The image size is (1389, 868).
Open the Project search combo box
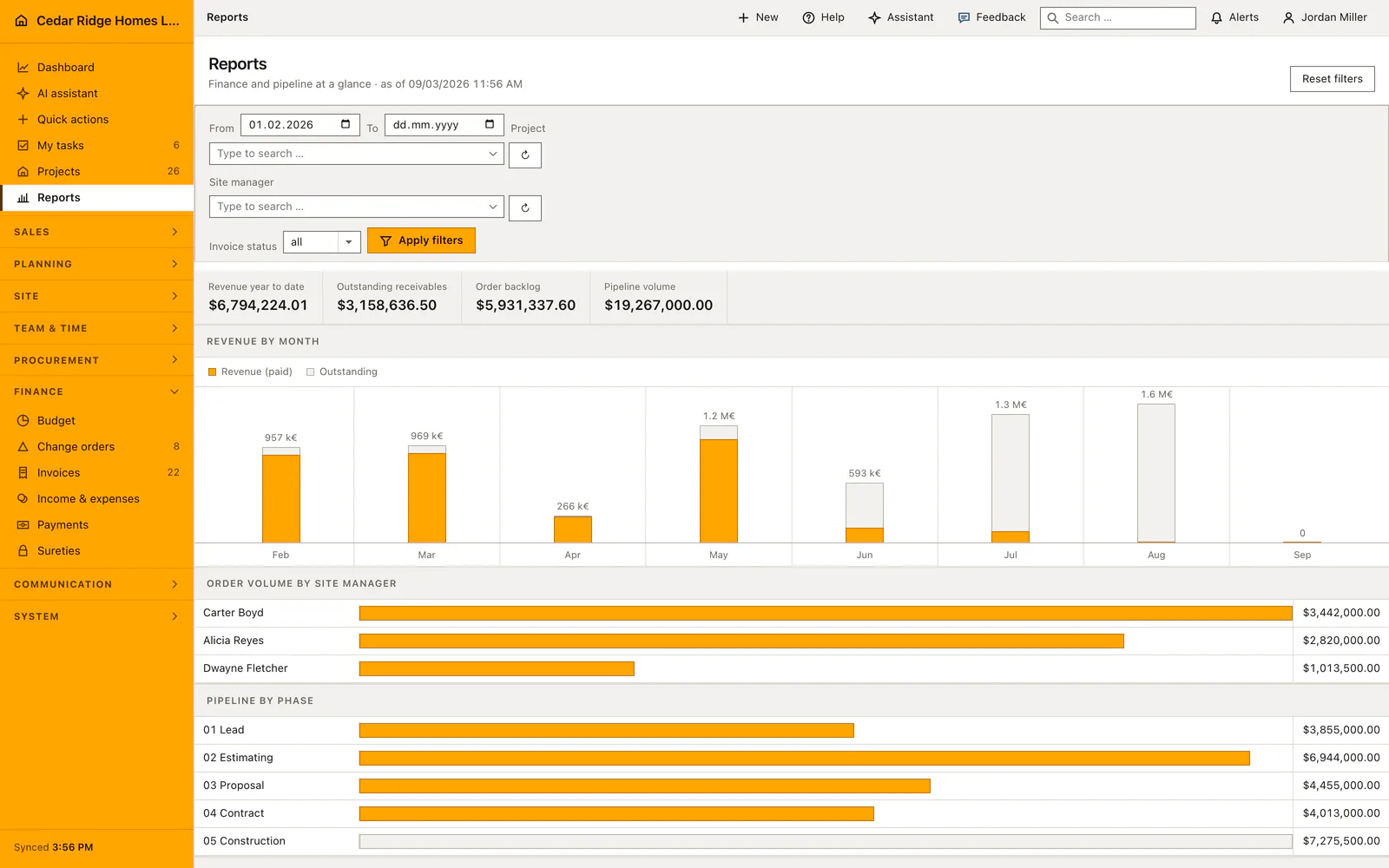[x=357, y=154]
